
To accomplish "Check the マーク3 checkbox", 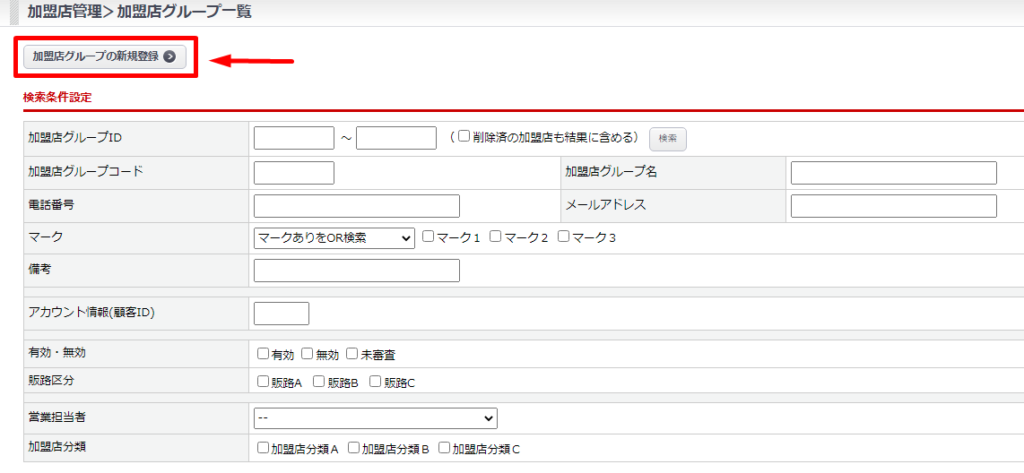I will (x=564, y=236).
